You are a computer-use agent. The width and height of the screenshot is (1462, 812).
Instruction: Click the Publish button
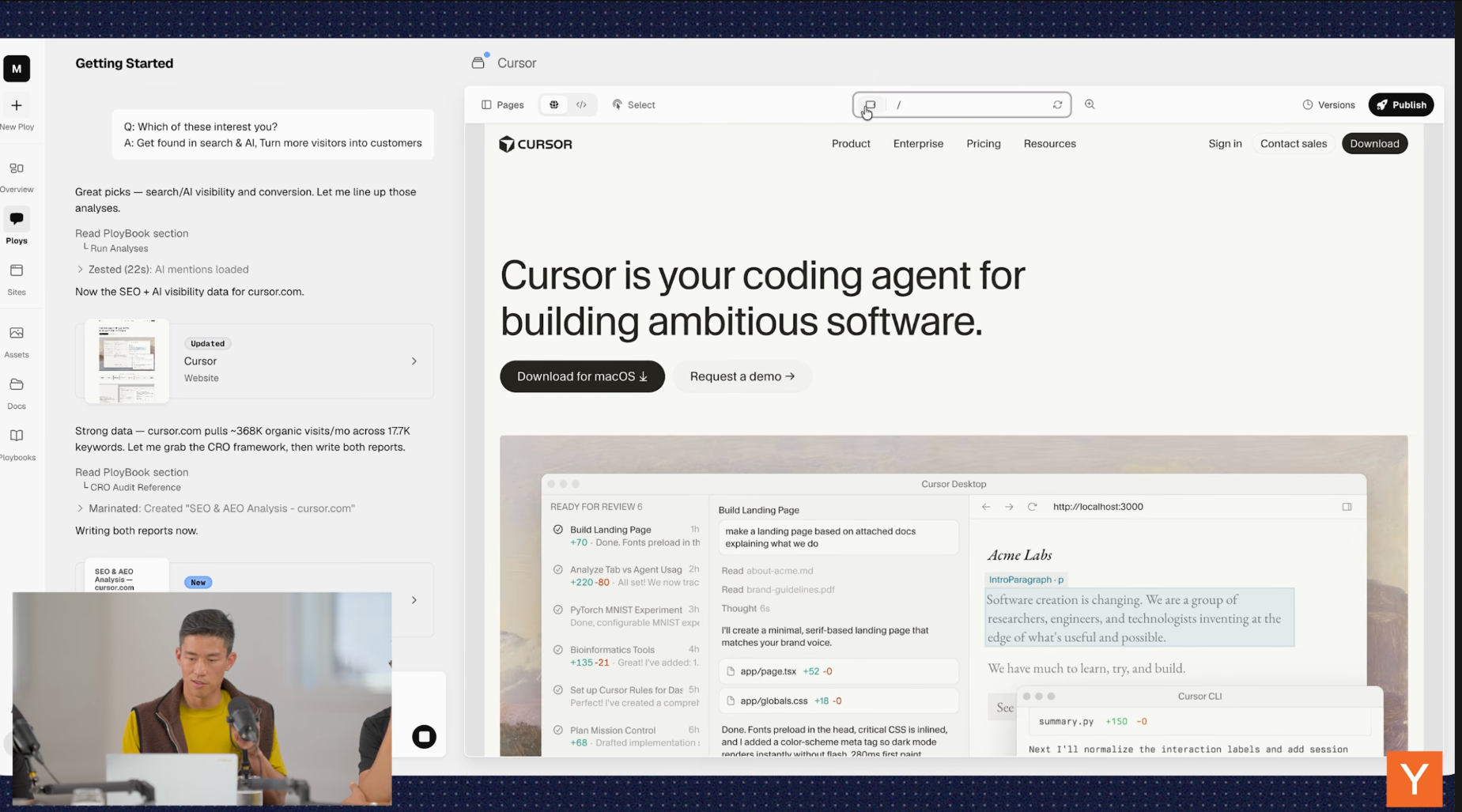[1400, 104]
